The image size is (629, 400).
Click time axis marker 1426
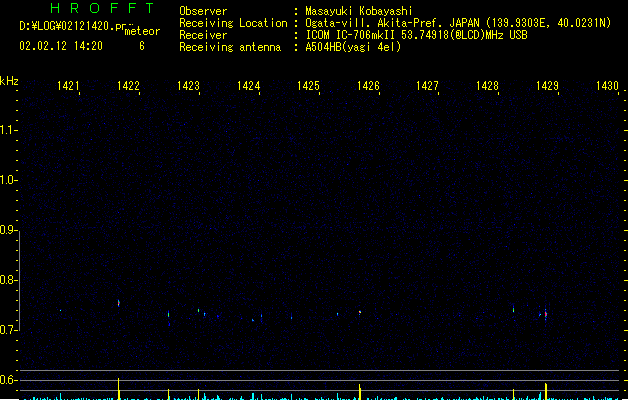click(368, 86)
